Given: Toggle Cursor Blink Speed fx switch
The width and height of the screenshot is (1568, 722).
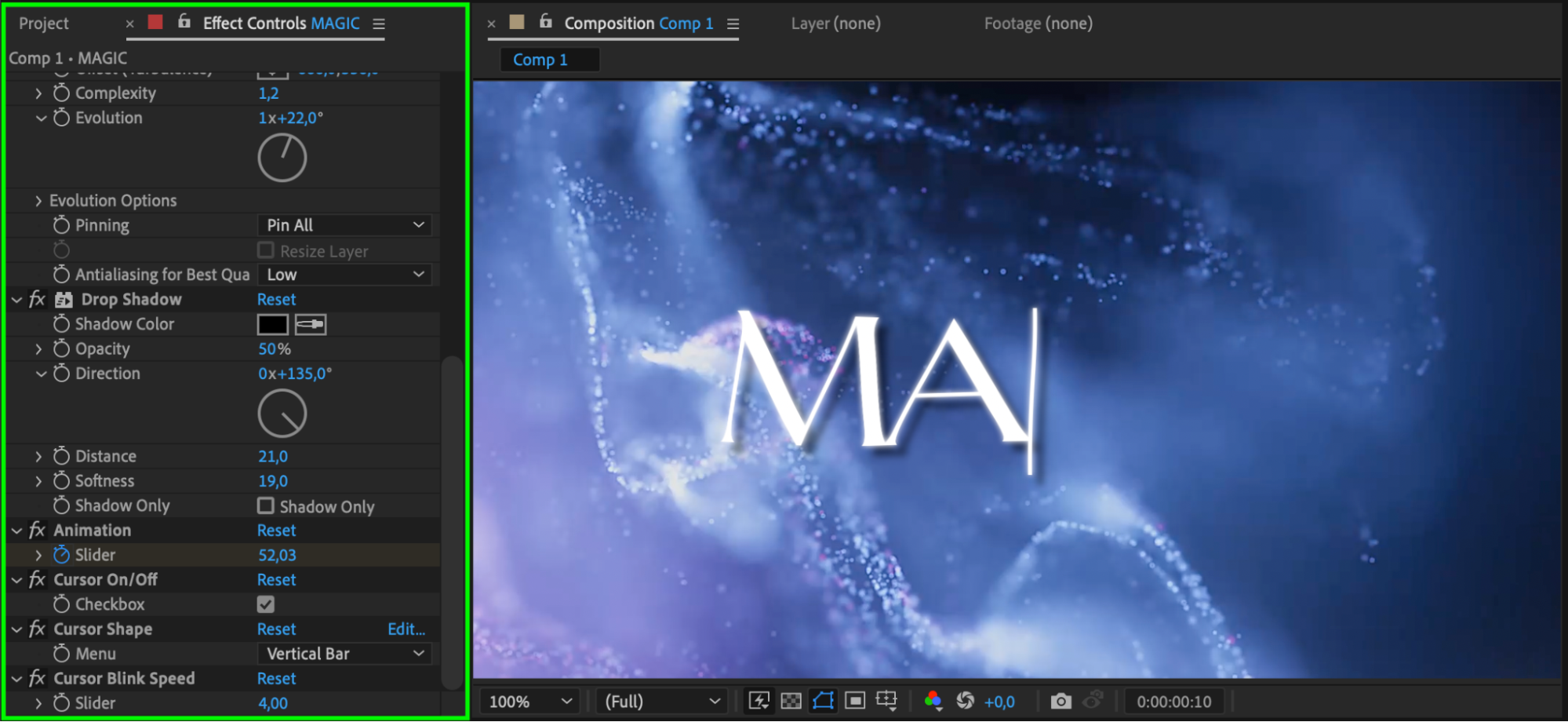Looking at the screenshot, I should 37,679.
